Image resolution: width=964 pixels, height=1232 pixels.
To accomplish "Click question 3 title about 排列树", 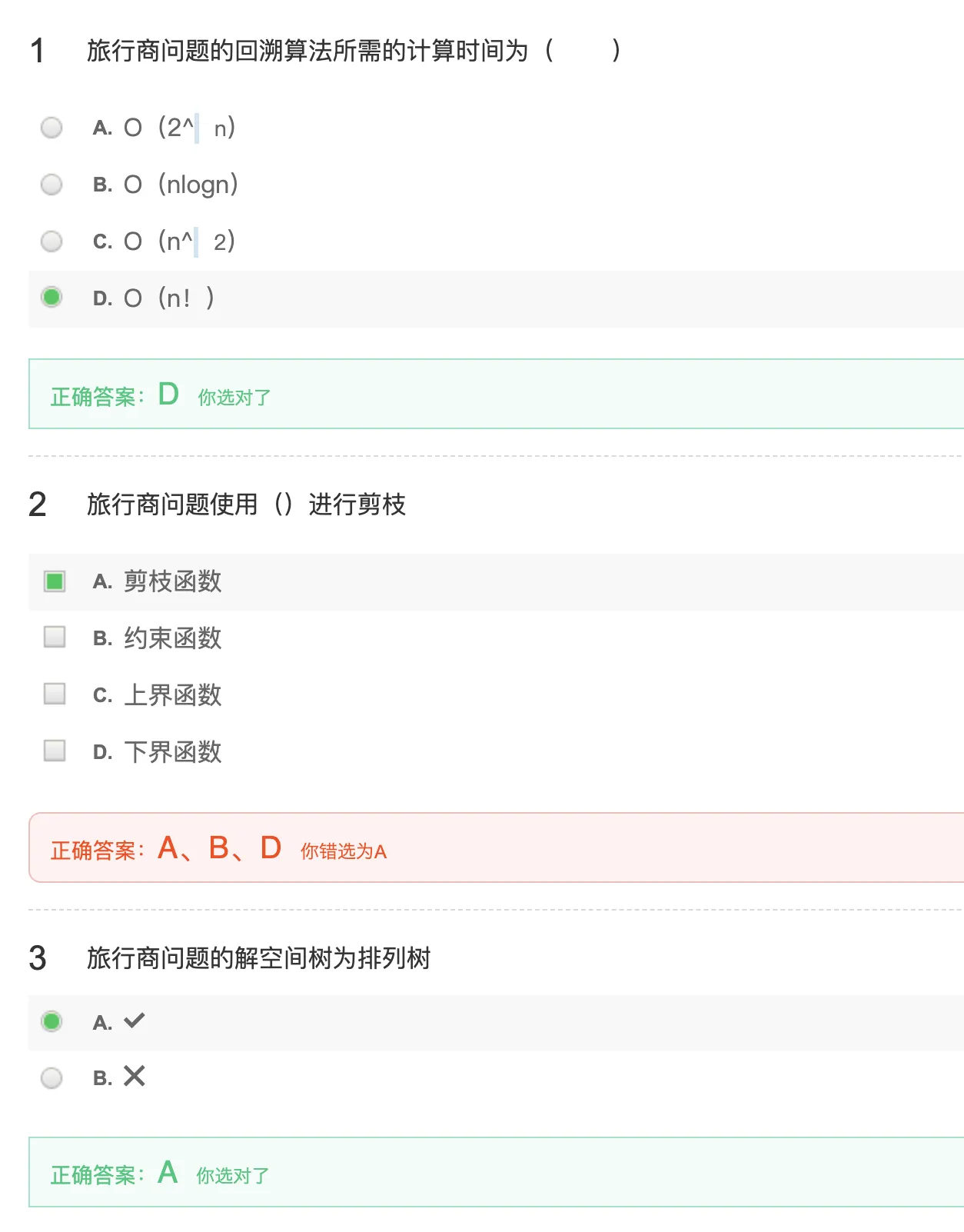I will (258, 958).
